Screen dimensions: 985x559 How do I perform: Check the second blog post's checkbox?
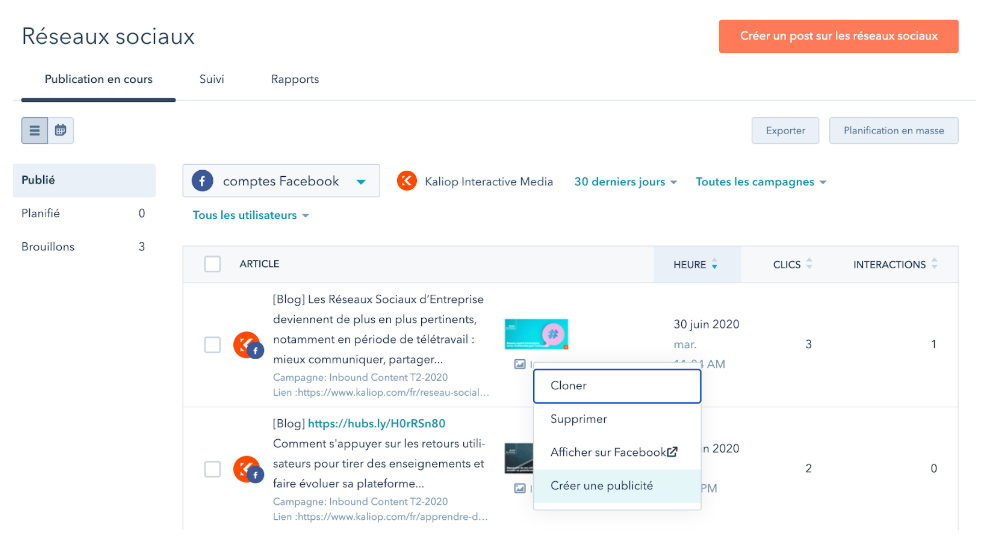(x=212, y=469)
